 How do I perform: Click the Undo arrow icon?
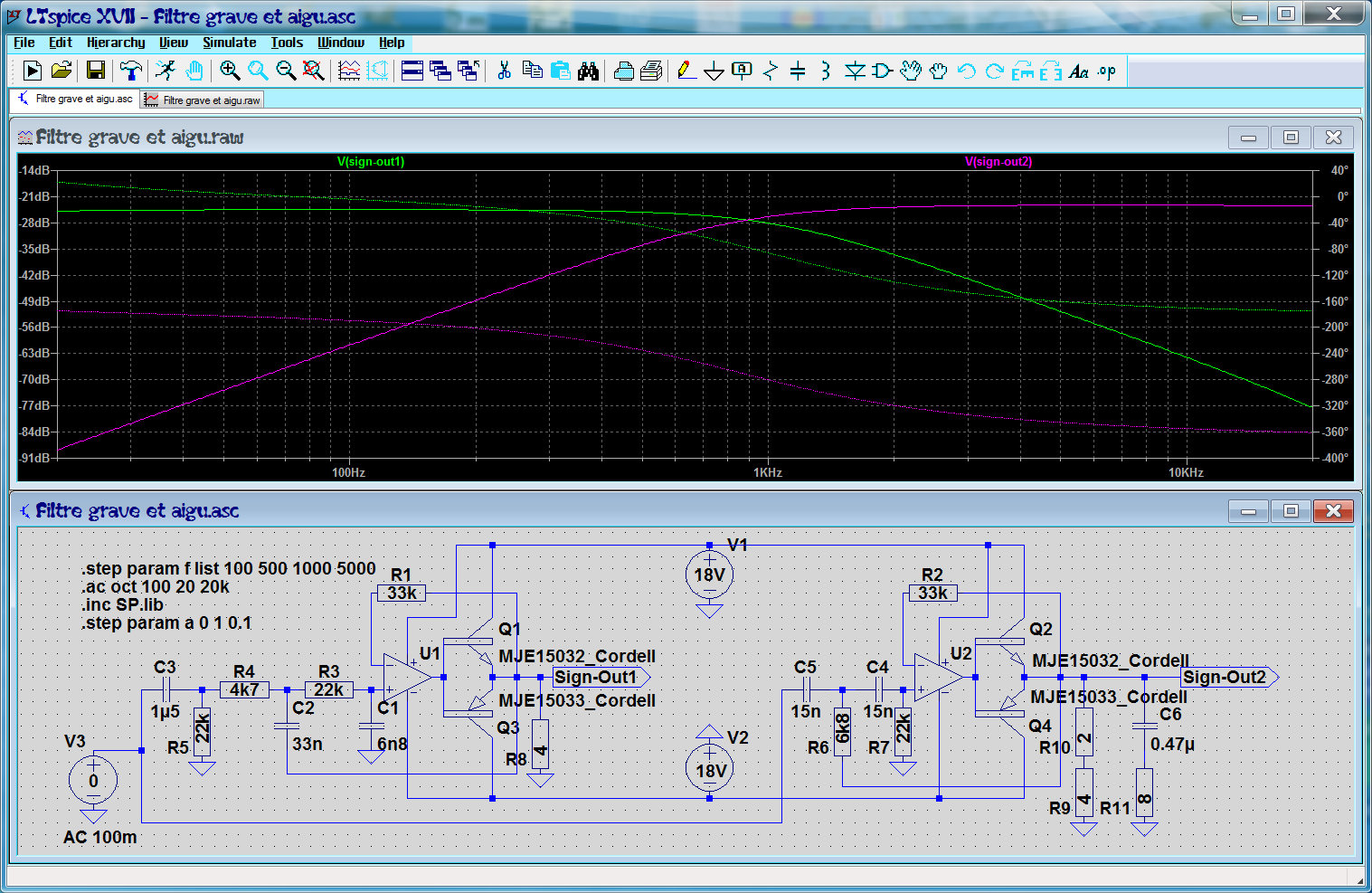pyautogui.click(x=966, y=71)
